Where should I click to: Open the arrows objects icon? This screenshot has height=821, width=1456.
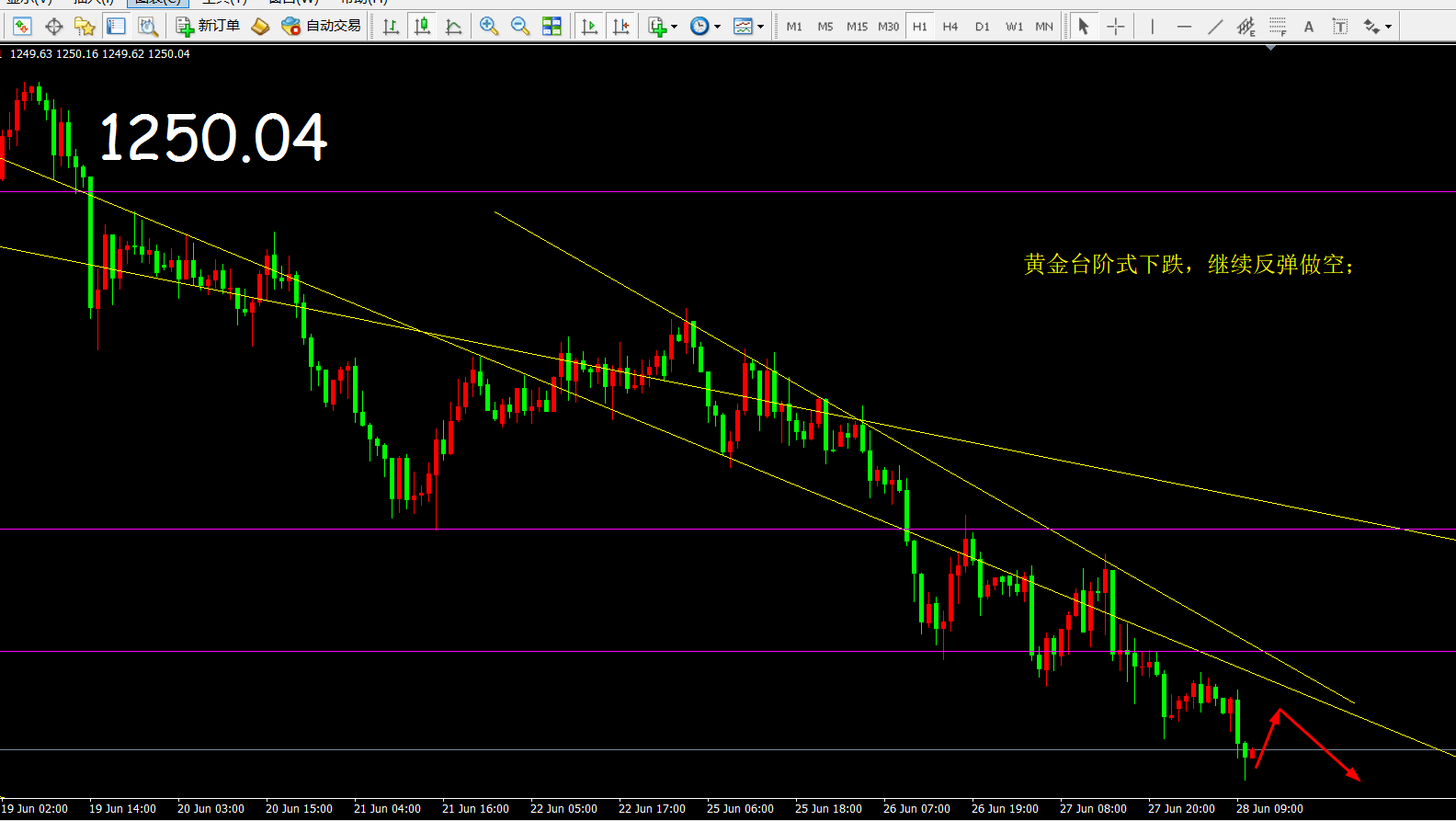point(1371,27)
